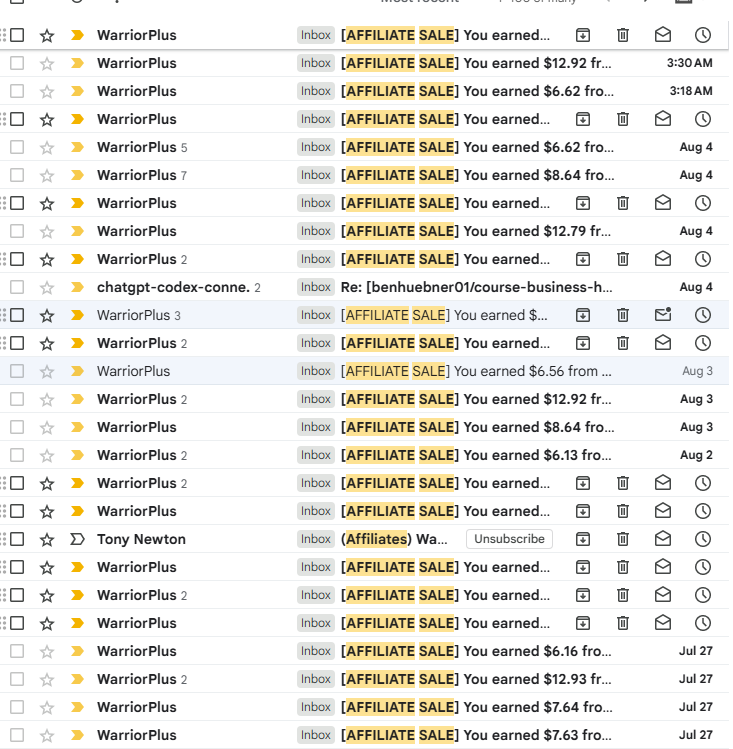The image size is (733, 749).
Task: Click the 'Tony Newton' sender name
Action: [x=141, y=539]
